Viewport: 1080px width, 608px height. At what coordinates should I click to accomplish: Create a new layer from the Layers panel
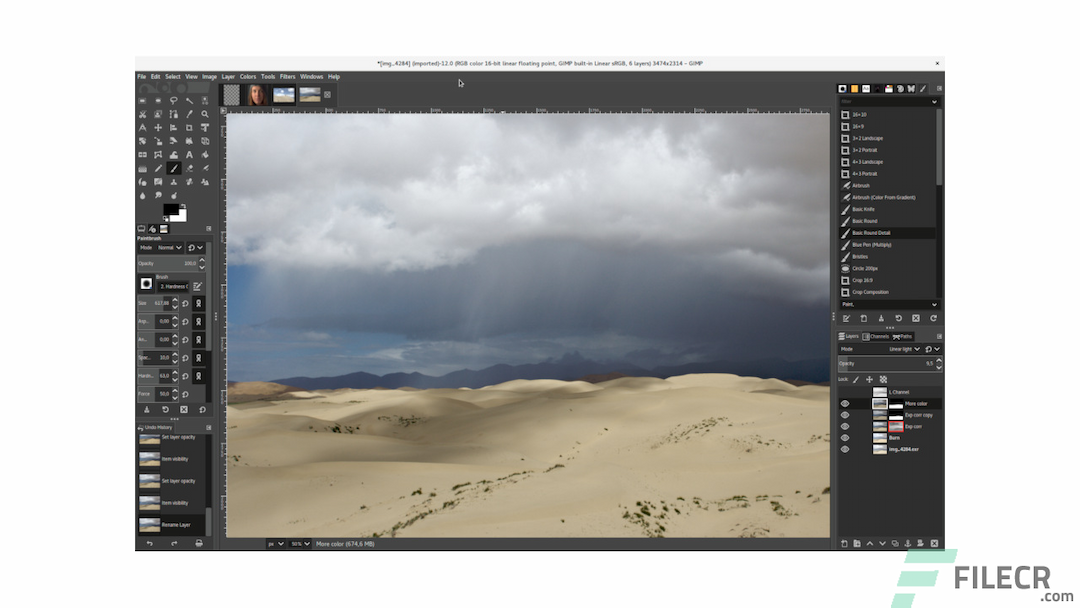tap(845, 543)
